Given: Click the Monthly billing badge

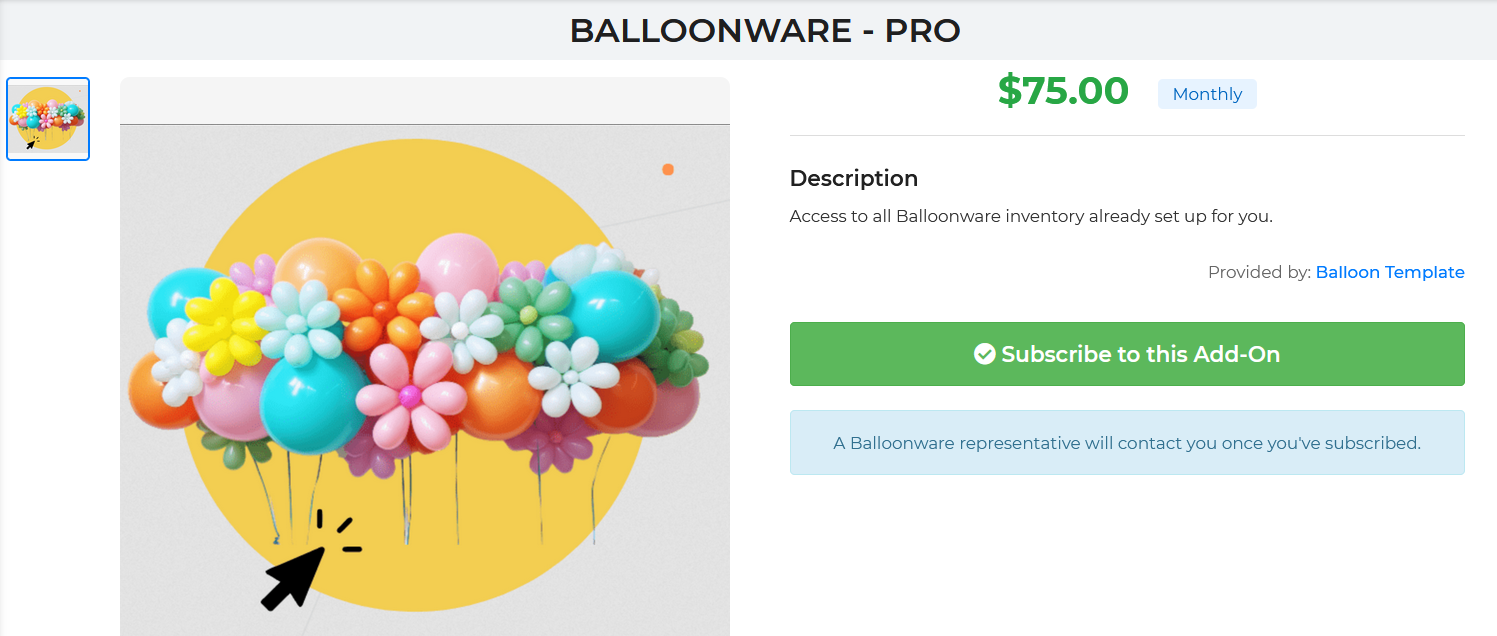Looking at the screenshot, I should pos(1207,94).
